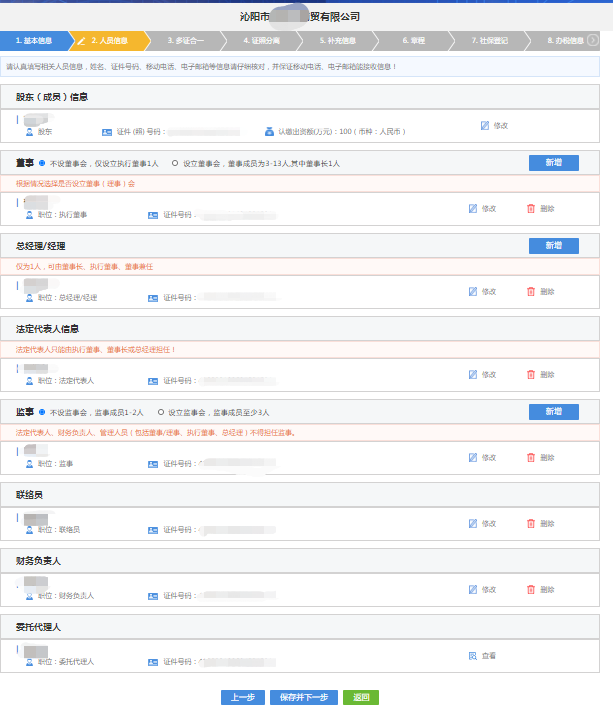
Task: Go to step 3 多证合一
Action: point(186,41)
